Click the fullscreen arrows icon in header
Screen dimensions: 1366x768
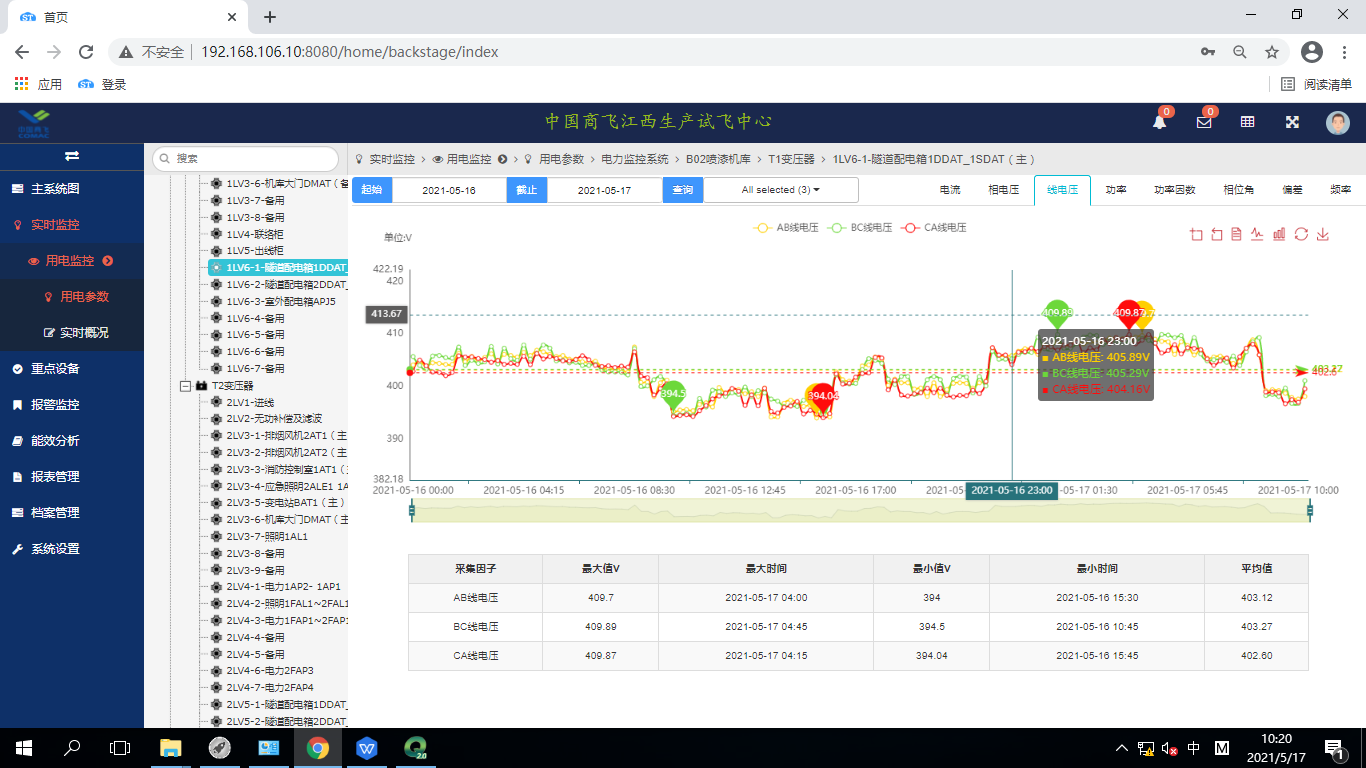(x=1292, y=122)
